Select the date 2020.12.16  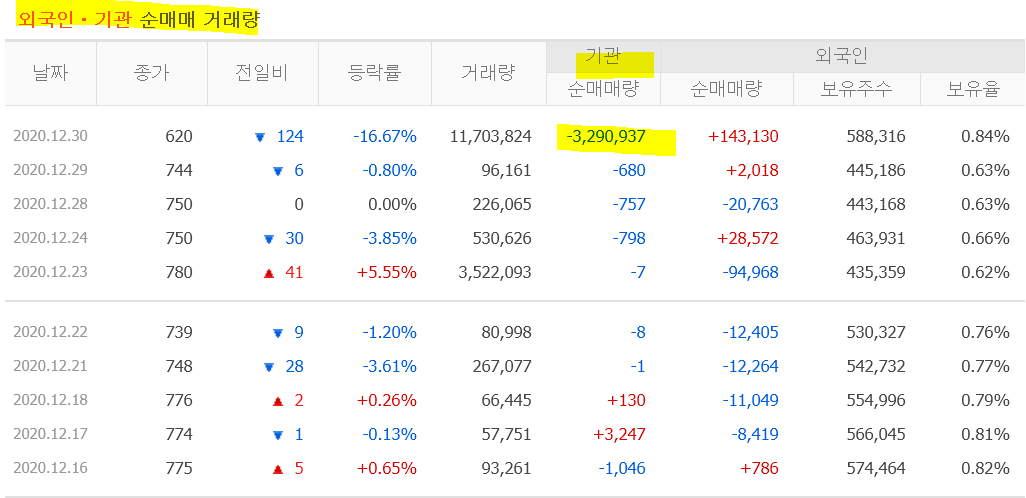coord(50,468)
